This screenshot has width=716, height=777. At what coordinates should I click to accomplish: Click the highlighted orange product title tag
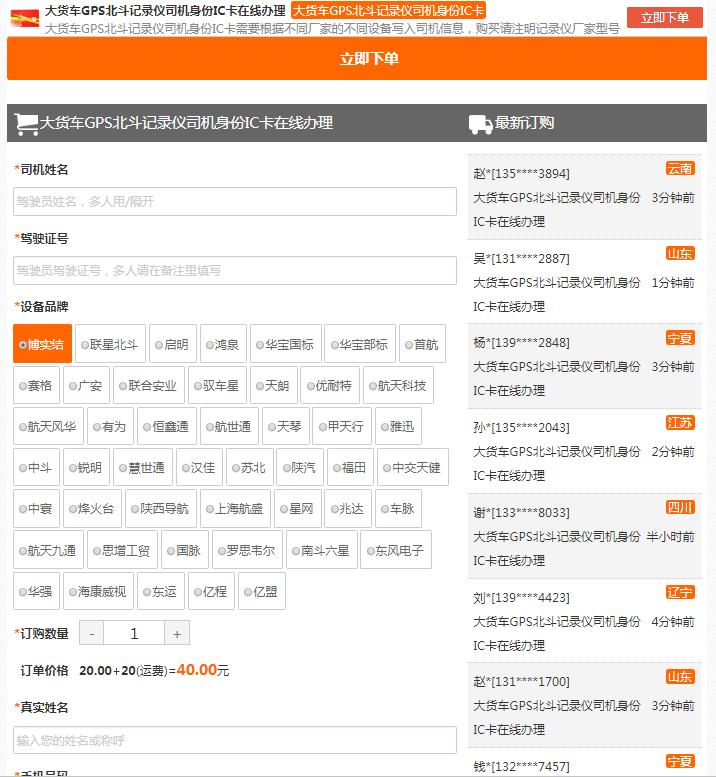coord(388,11)
